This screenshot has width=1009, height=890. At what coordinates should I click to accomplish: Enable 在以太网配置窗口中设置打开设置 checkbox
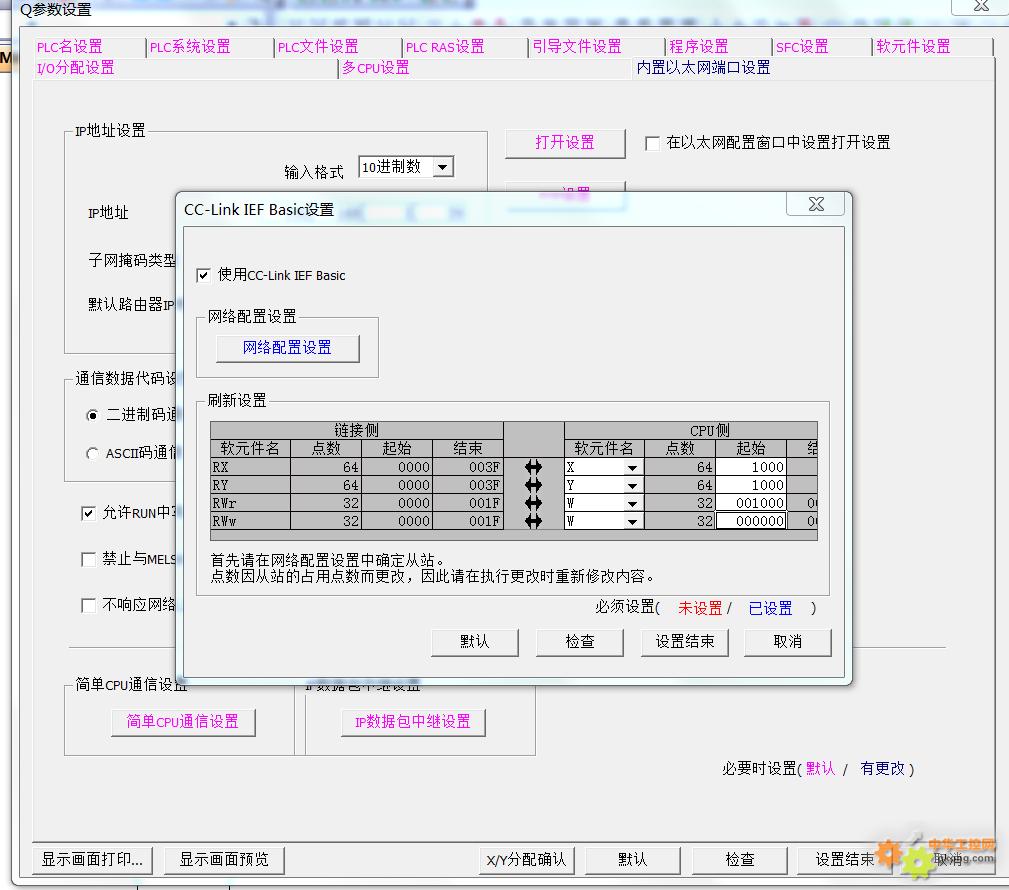tap(652, 143)
